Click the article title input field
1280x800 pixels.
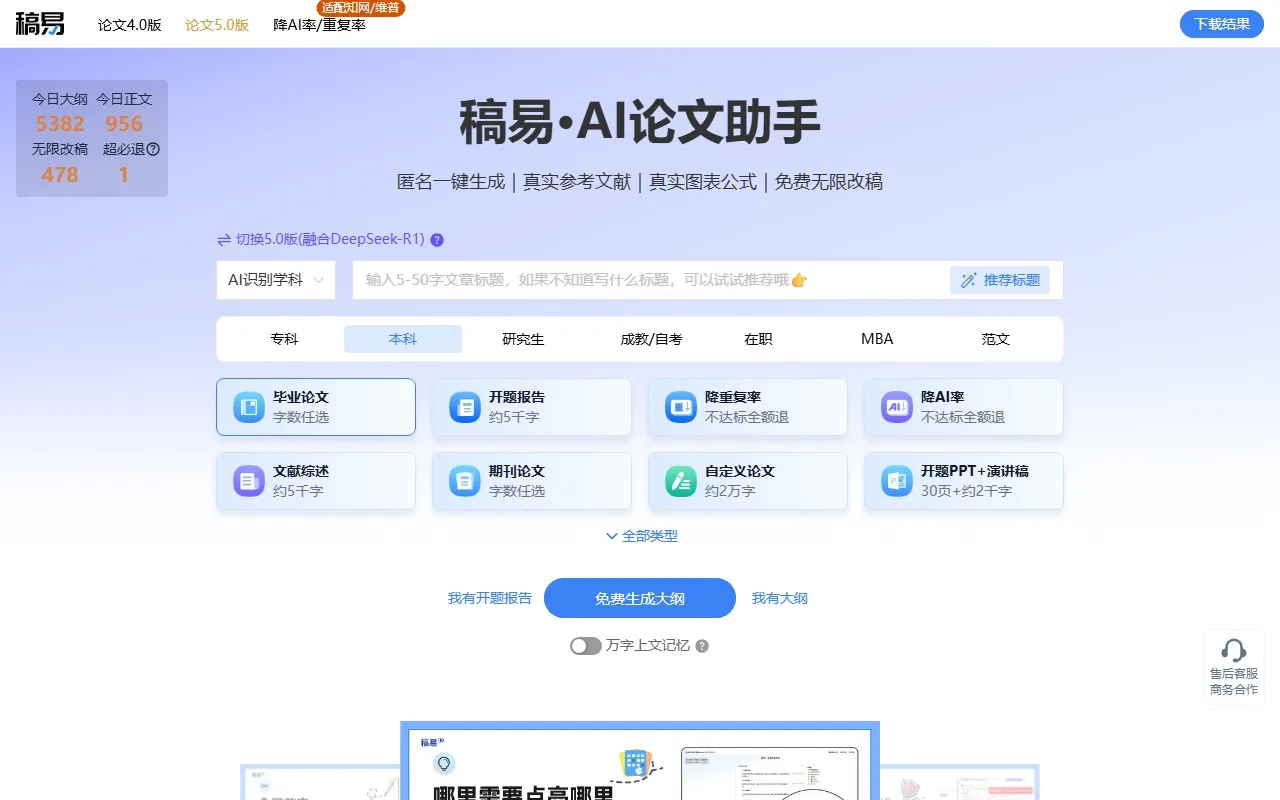650,280
